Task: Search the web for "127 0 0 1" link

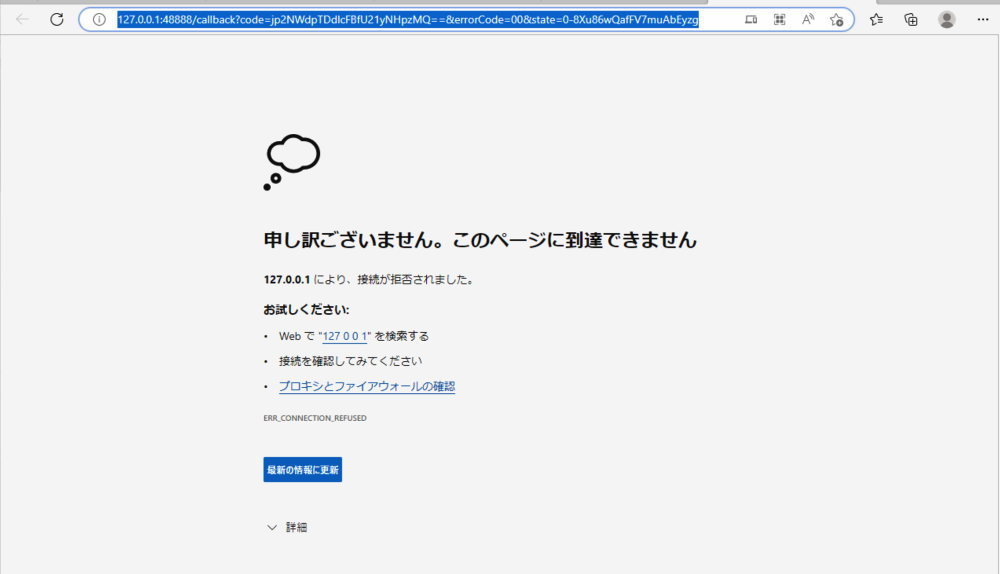Action: (344, 336)
